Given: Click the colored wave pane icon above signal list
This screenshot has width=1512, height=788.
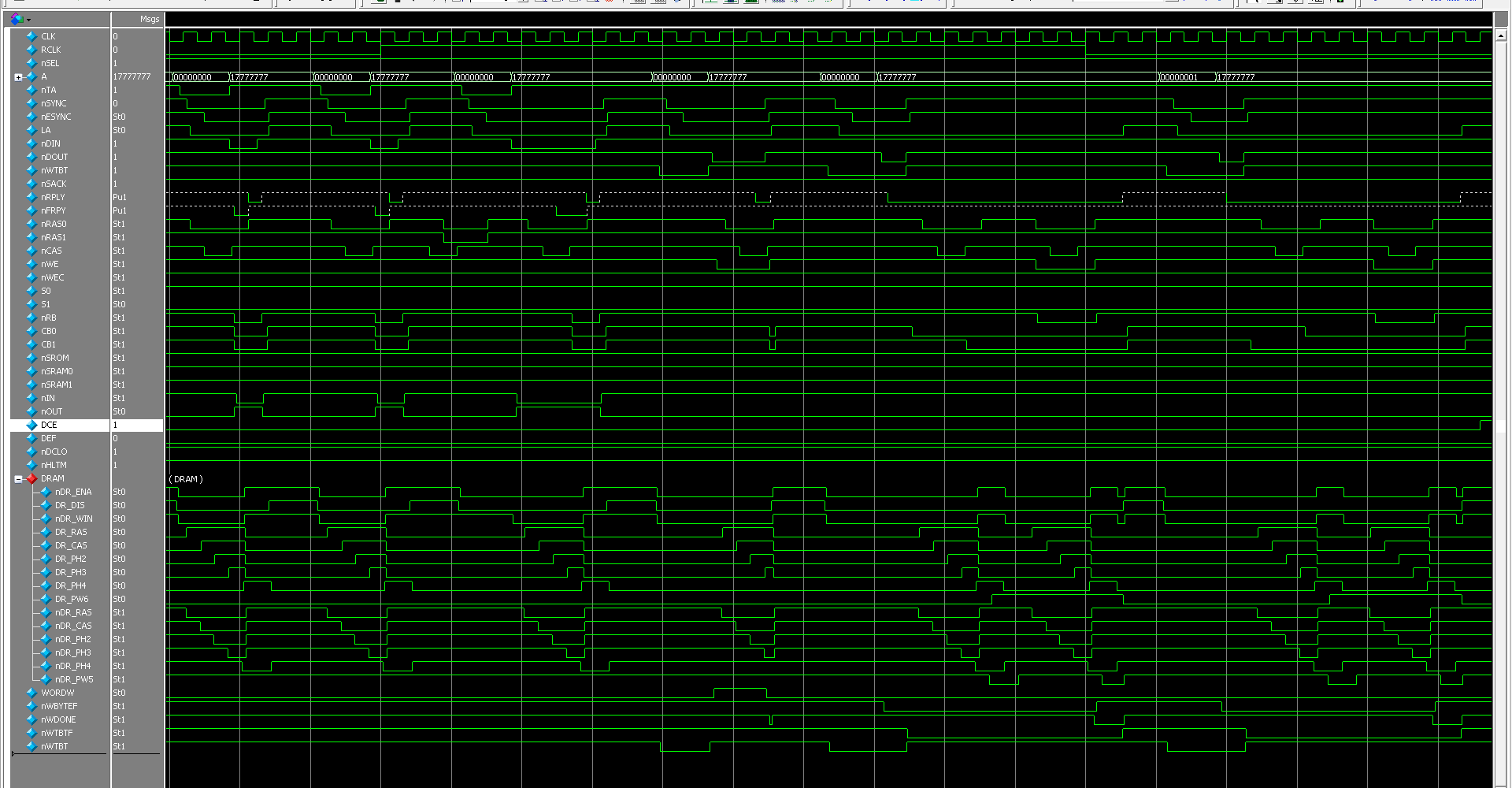Looking at the screenshot, I should [x=17, y=19].
